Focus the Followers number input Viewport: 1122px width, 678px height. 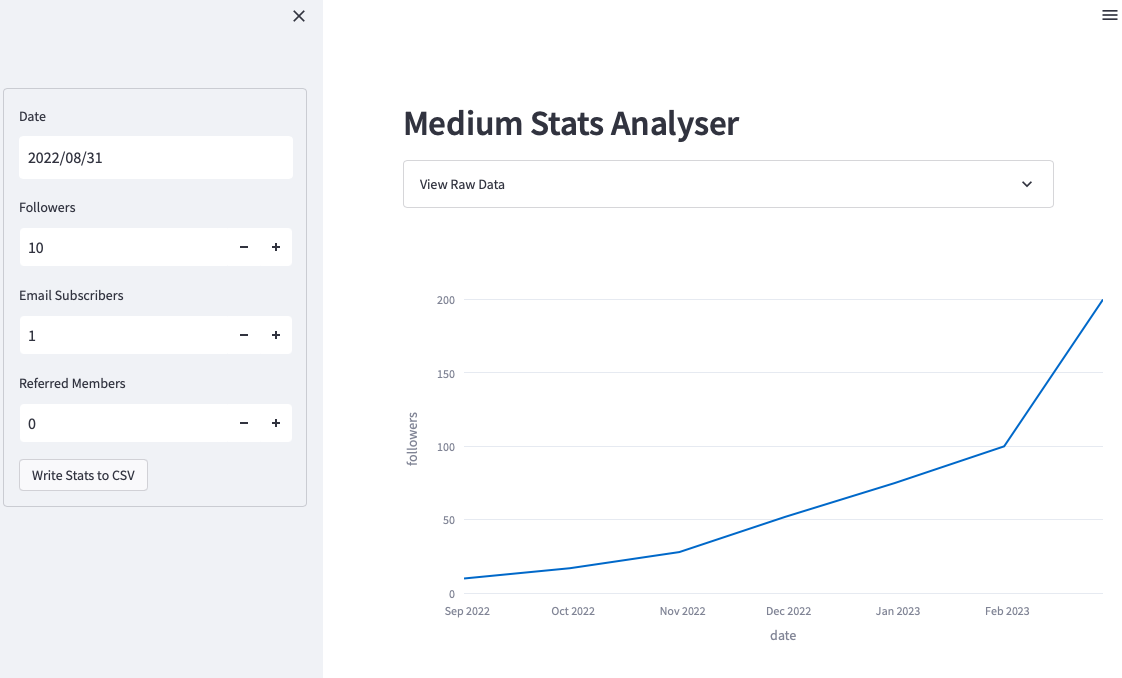click(x=120, y=247)
